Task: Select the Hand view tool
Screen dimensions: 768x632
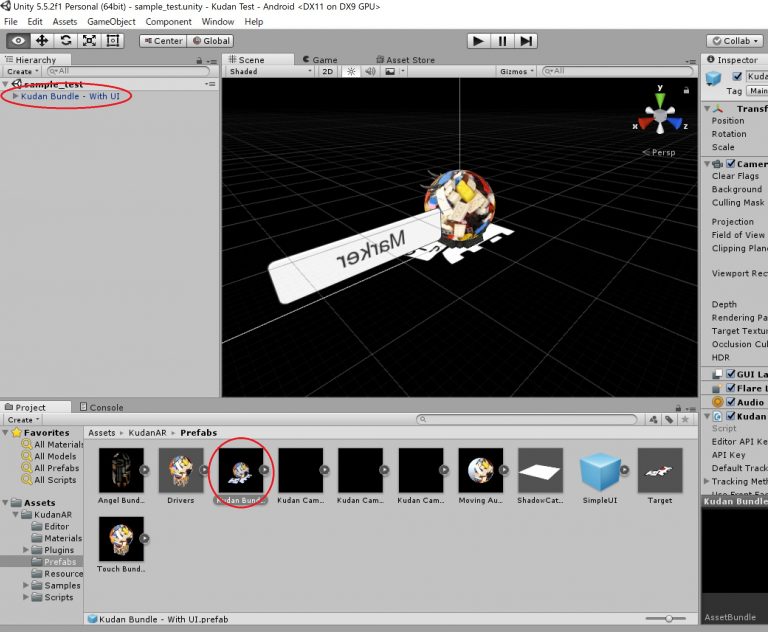Action: click(18, 41)
